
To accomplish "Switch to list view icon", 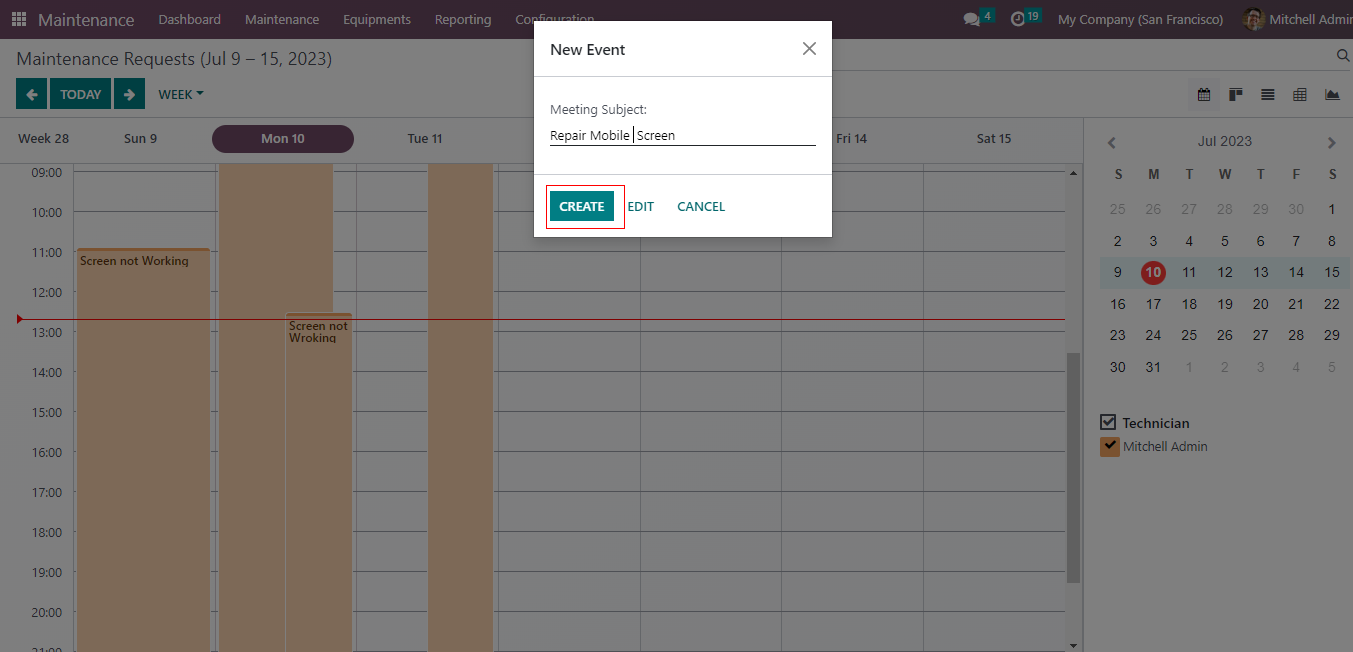I will click(1268, 95).
